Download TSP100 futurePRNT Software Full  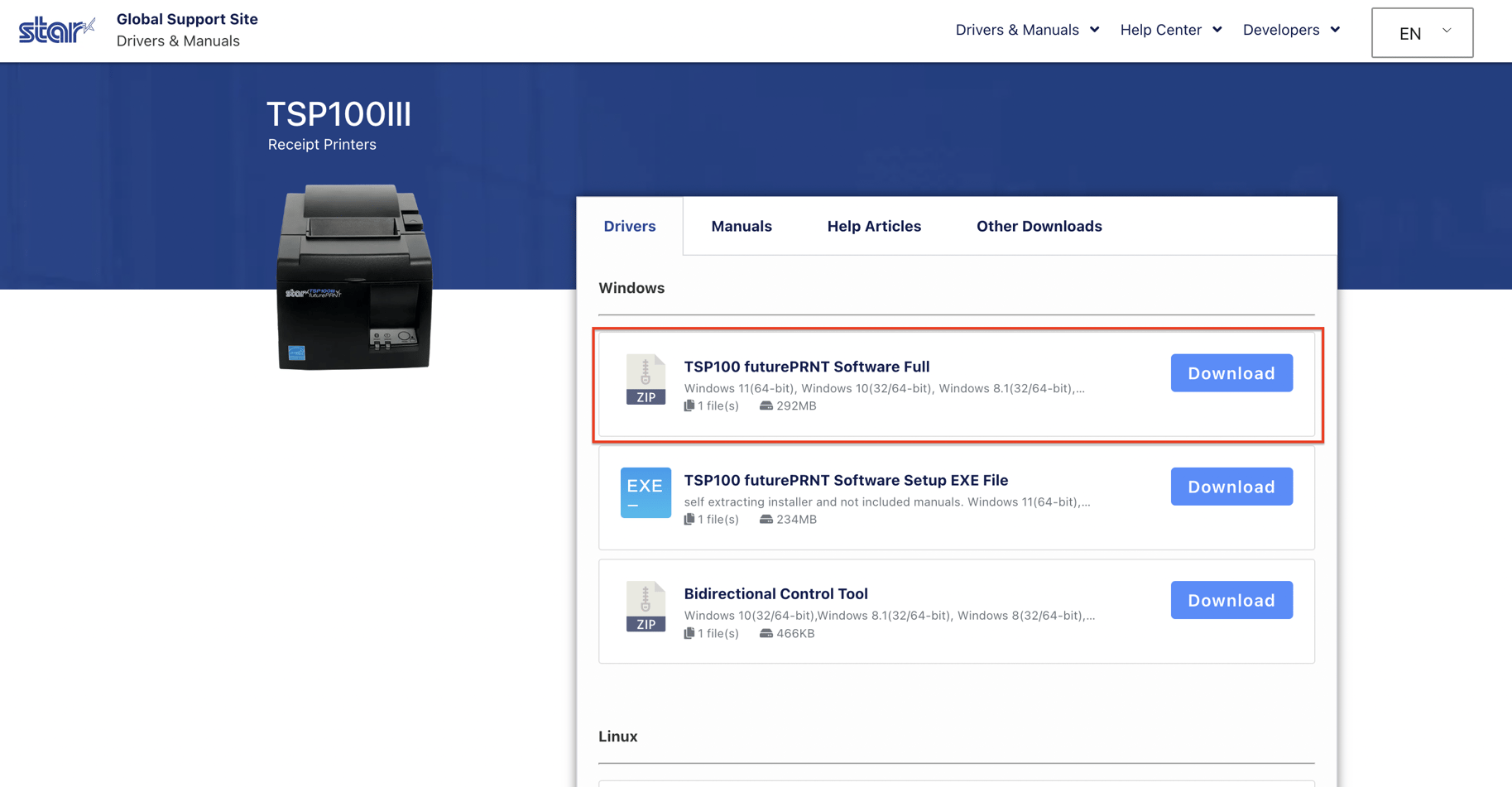tap(1231, 373)
